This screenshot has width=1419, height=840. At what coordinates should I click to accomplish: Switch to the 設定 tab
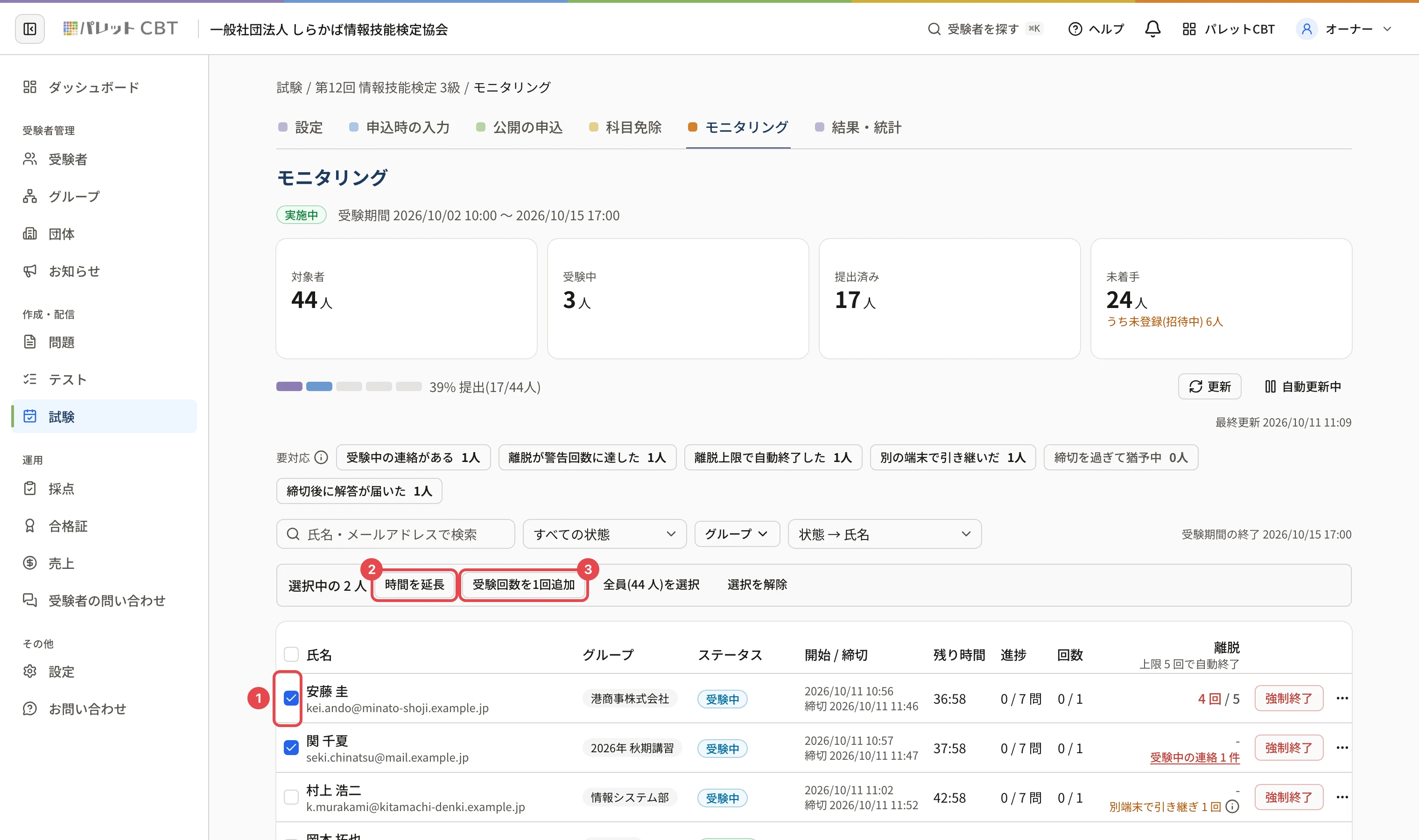click(301, 127)
